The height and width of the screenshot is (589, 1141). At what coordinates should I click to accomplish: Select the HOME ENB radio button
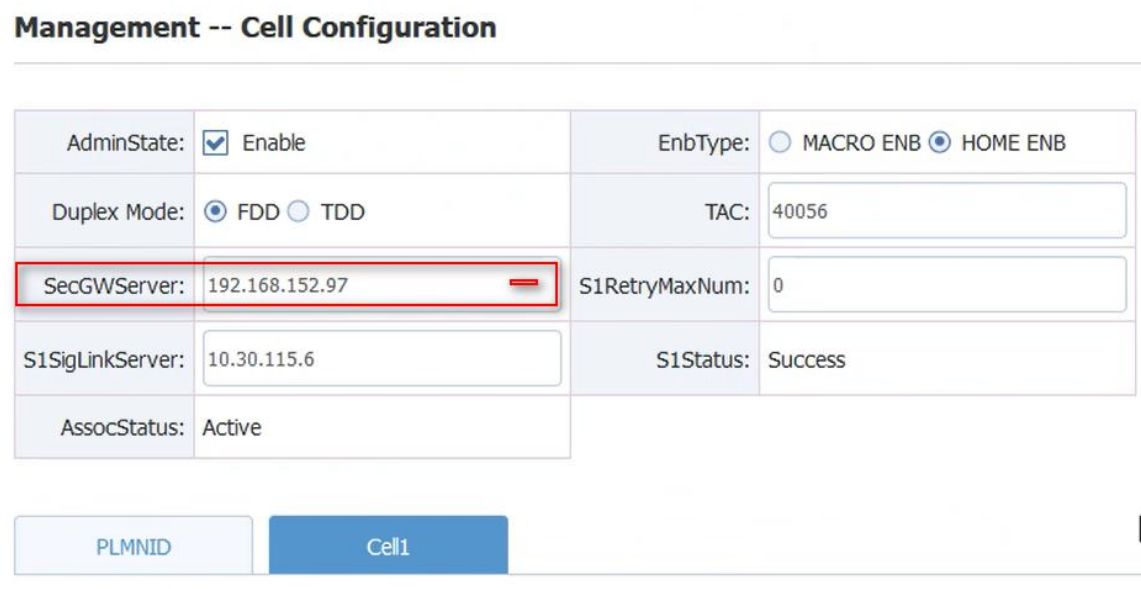[x=939, y=143]
